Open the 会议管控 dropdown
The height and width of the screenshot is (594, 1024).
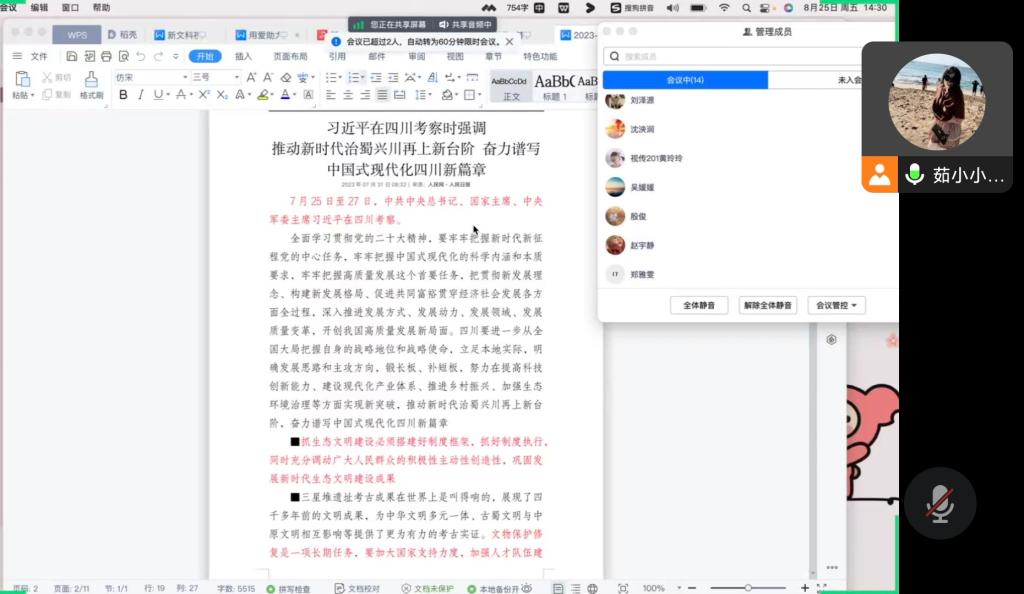[836, 305]
